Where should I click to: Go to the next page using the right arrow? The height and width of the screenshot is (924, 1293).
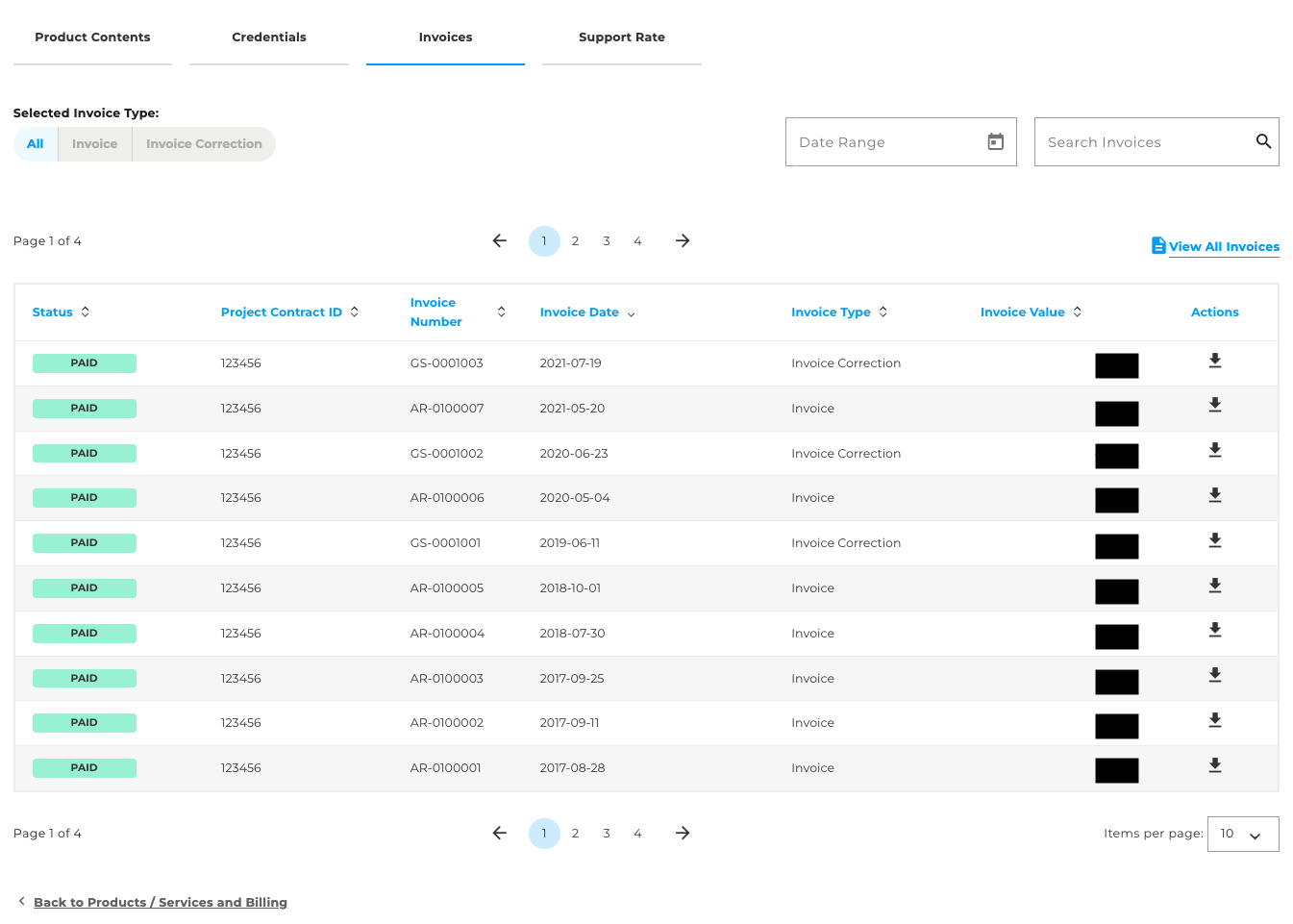(682, 240)
